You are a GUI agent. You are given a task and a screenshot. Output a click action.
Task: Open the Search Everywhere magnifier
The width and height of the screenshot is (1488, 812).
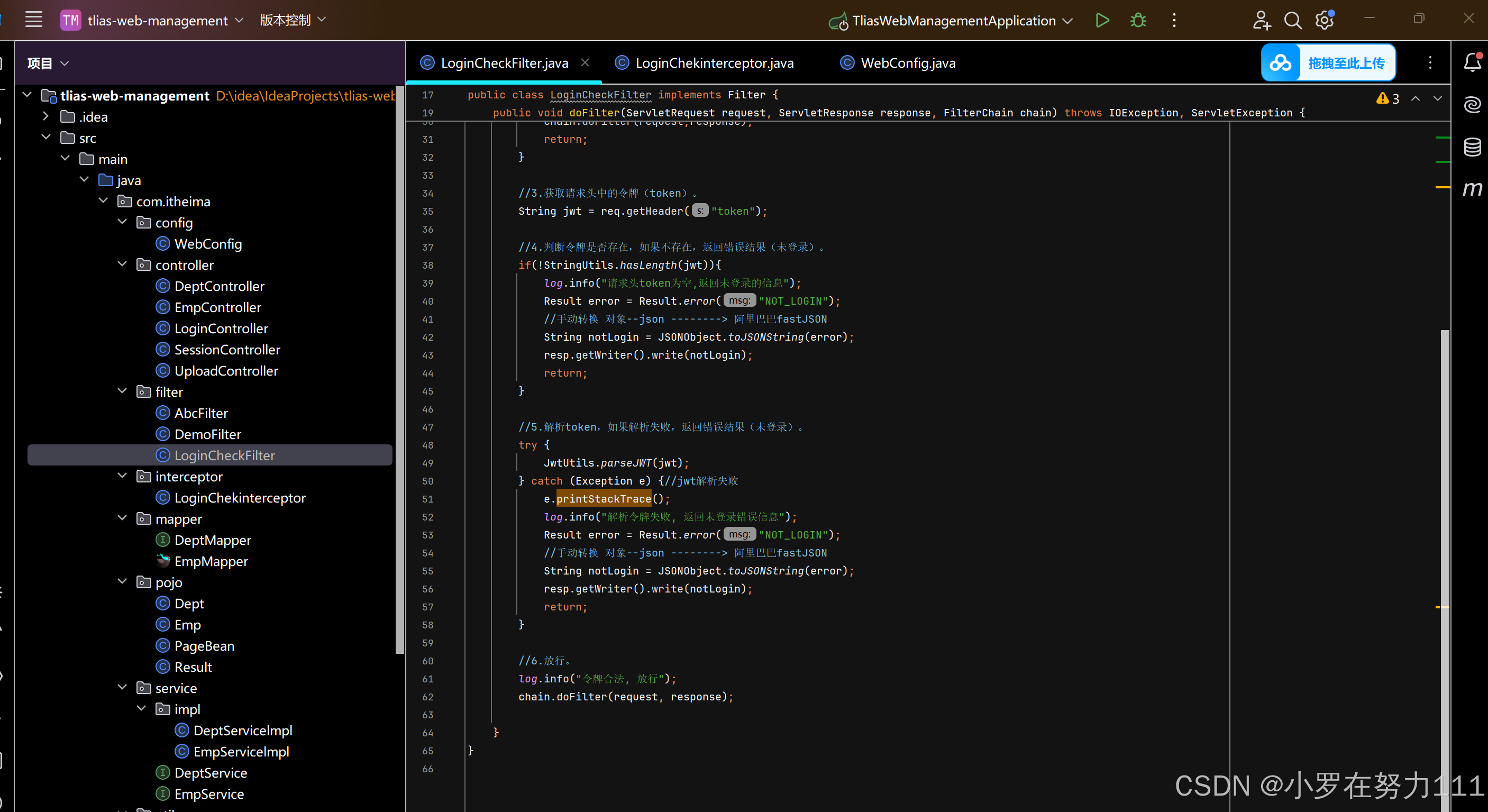1292,21
